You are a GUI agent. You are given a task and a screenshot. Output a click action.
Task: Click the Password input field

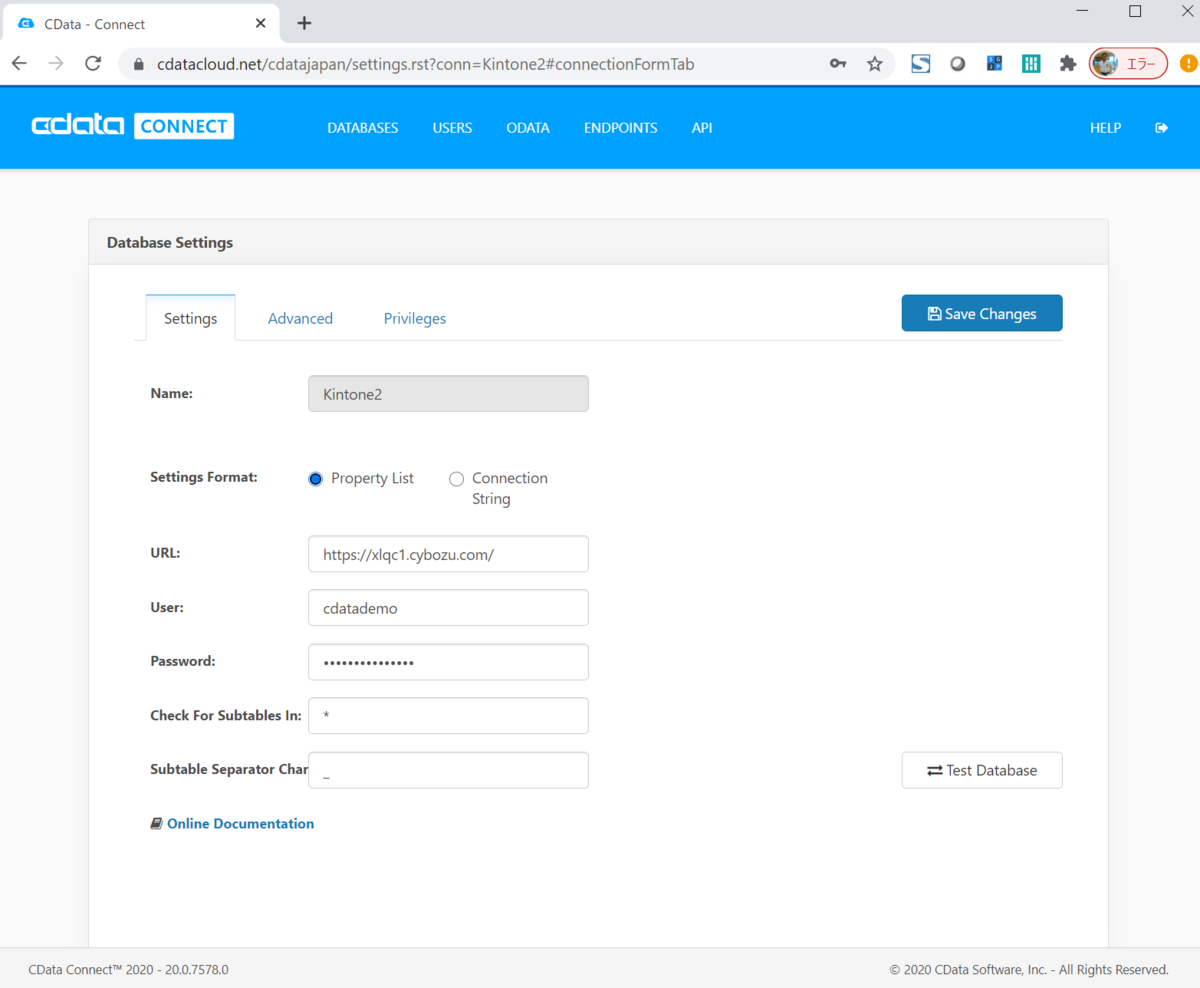click(x=448, y=662)
